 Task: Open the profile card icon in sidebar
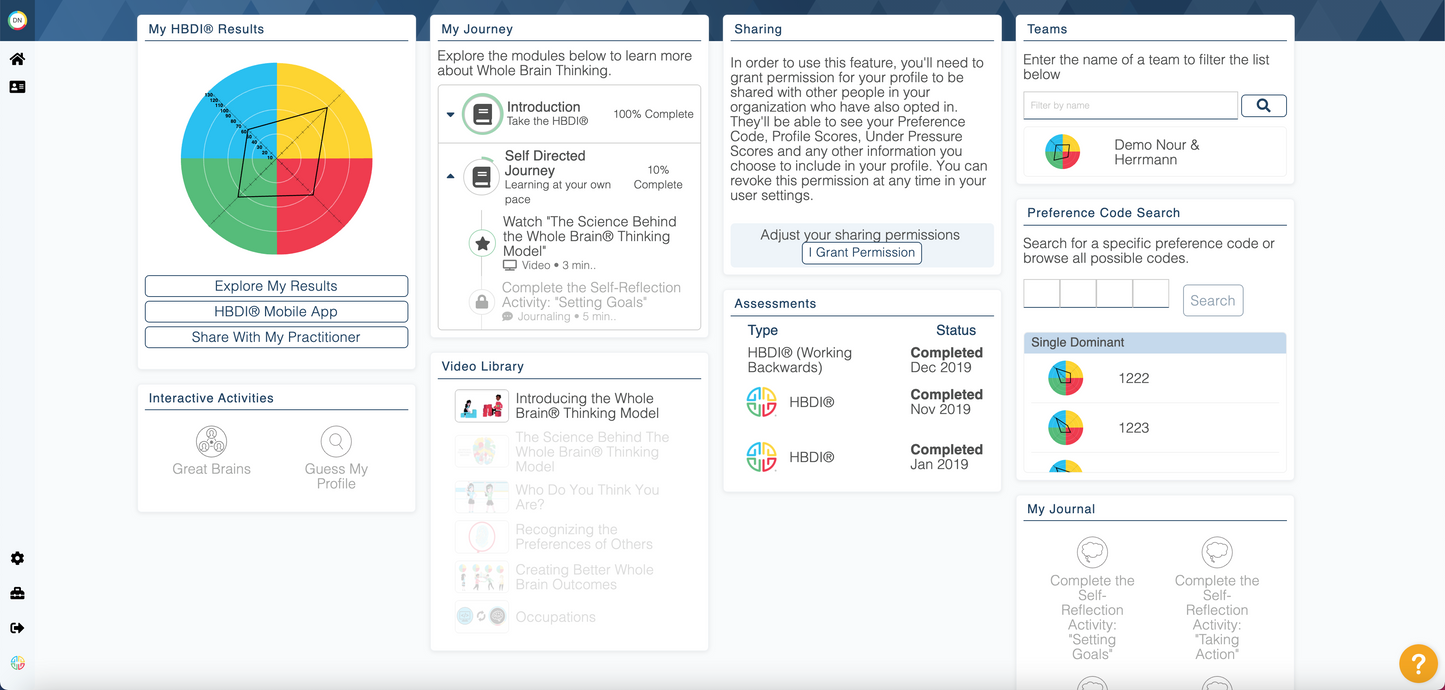tap(17, 87)
